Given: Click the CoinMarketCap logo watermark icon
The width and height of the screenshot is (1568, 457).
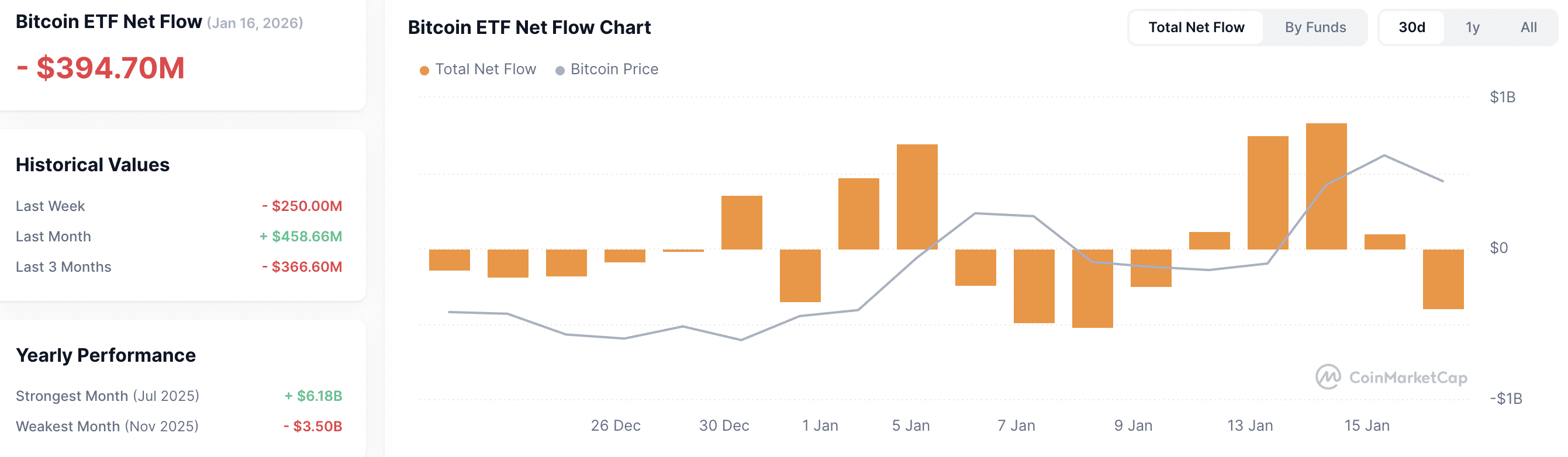Looking at the screenshot, I should 1328,378.
